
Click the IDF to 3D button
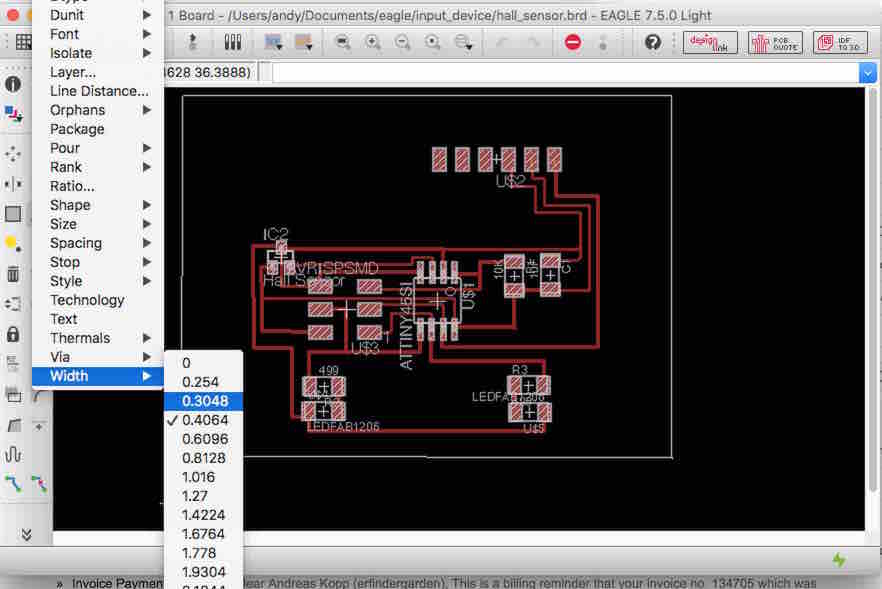[x=840, y=43]
